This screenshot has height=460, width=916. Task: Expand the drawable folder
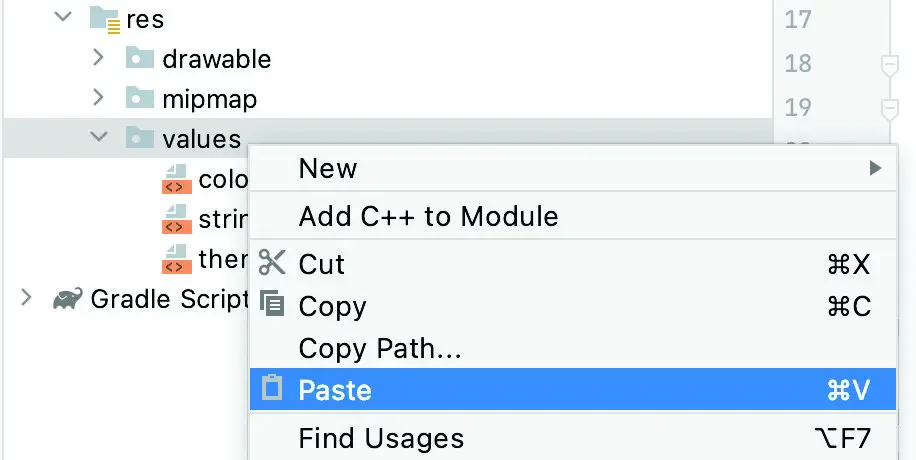pyautogui.click(x=98, y=57)
